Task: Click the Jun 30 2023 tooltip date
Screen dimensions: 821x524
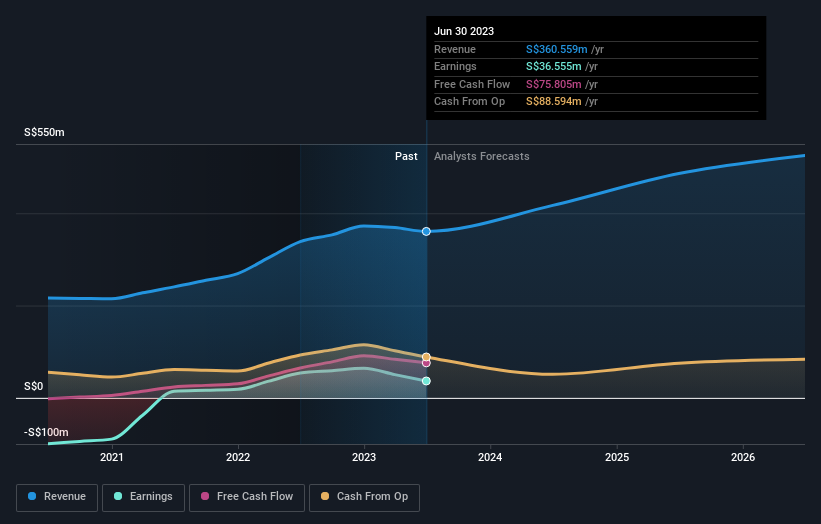Action: 464,31
